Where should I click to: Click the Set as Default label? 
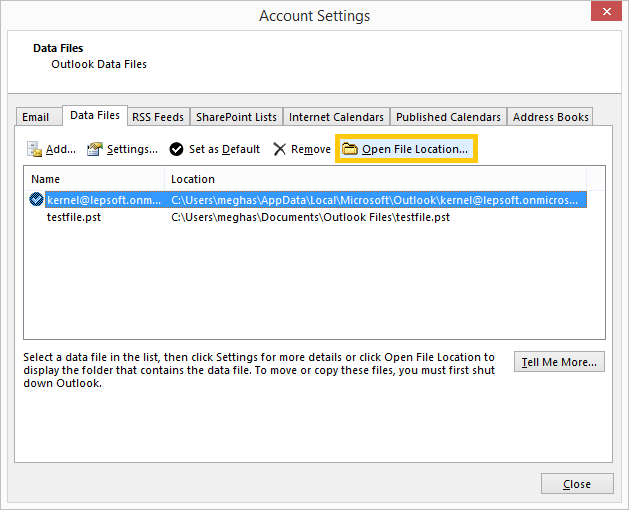224,149
